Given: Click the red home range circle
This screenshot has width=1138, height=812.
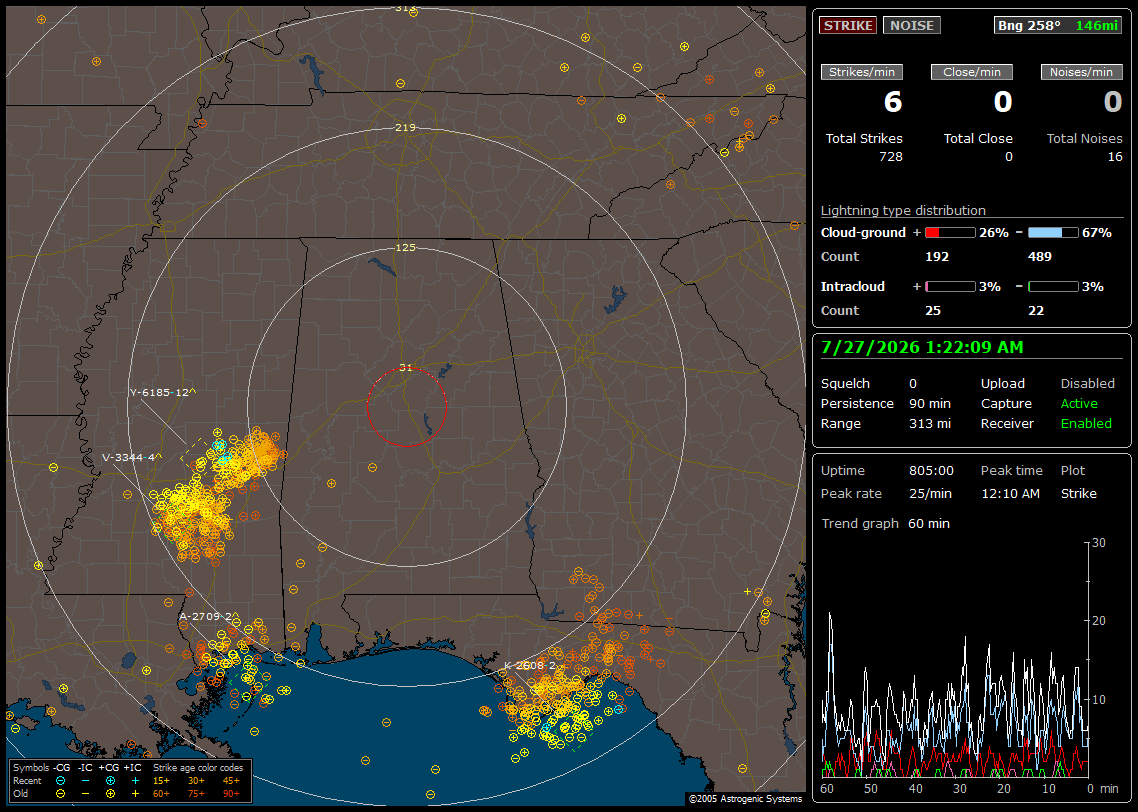Looking at the screenshot, I should [406, 406].
